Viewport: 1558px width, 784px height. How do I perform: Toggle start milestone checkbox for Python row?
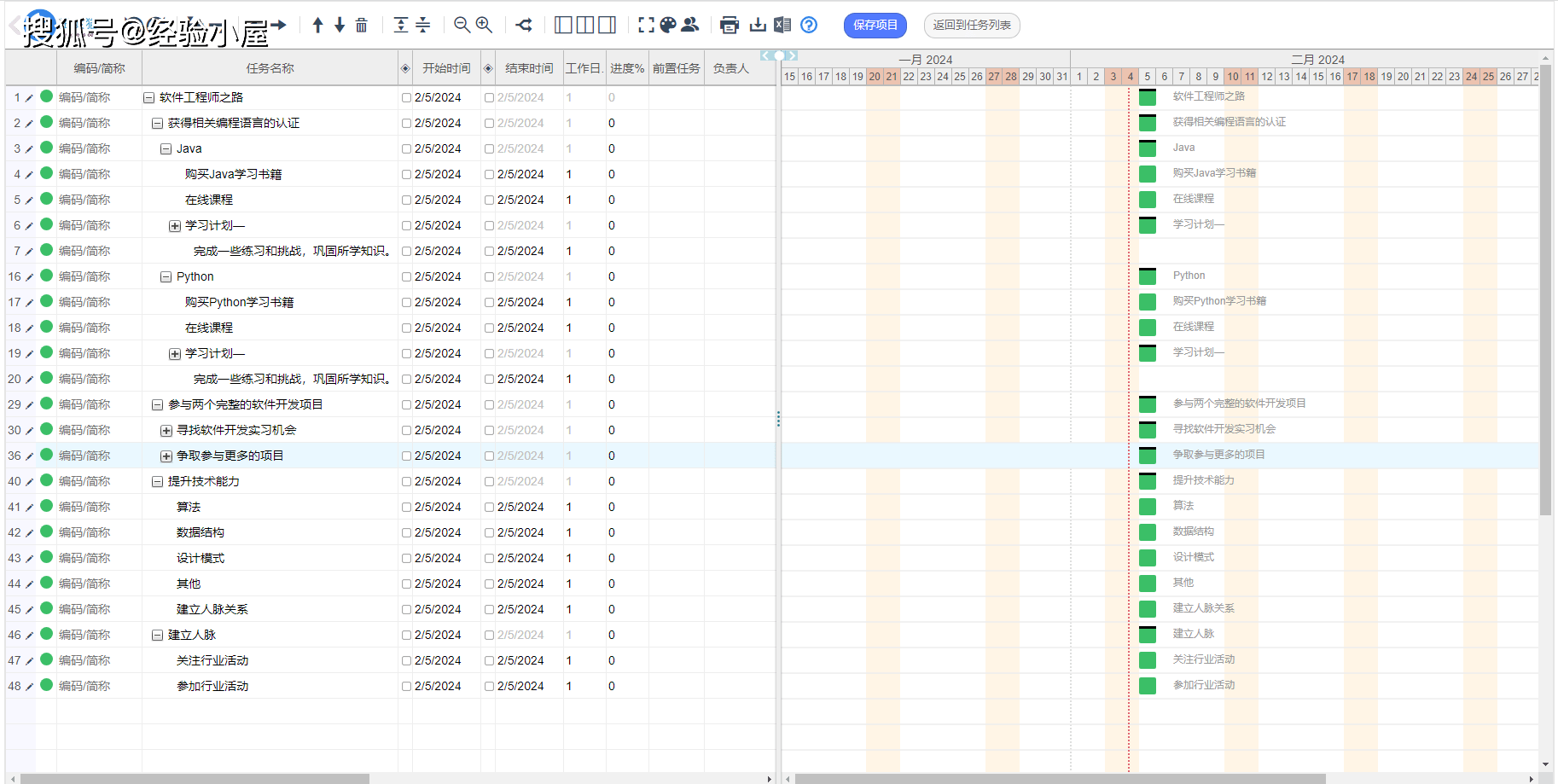(x=406, y=277)
